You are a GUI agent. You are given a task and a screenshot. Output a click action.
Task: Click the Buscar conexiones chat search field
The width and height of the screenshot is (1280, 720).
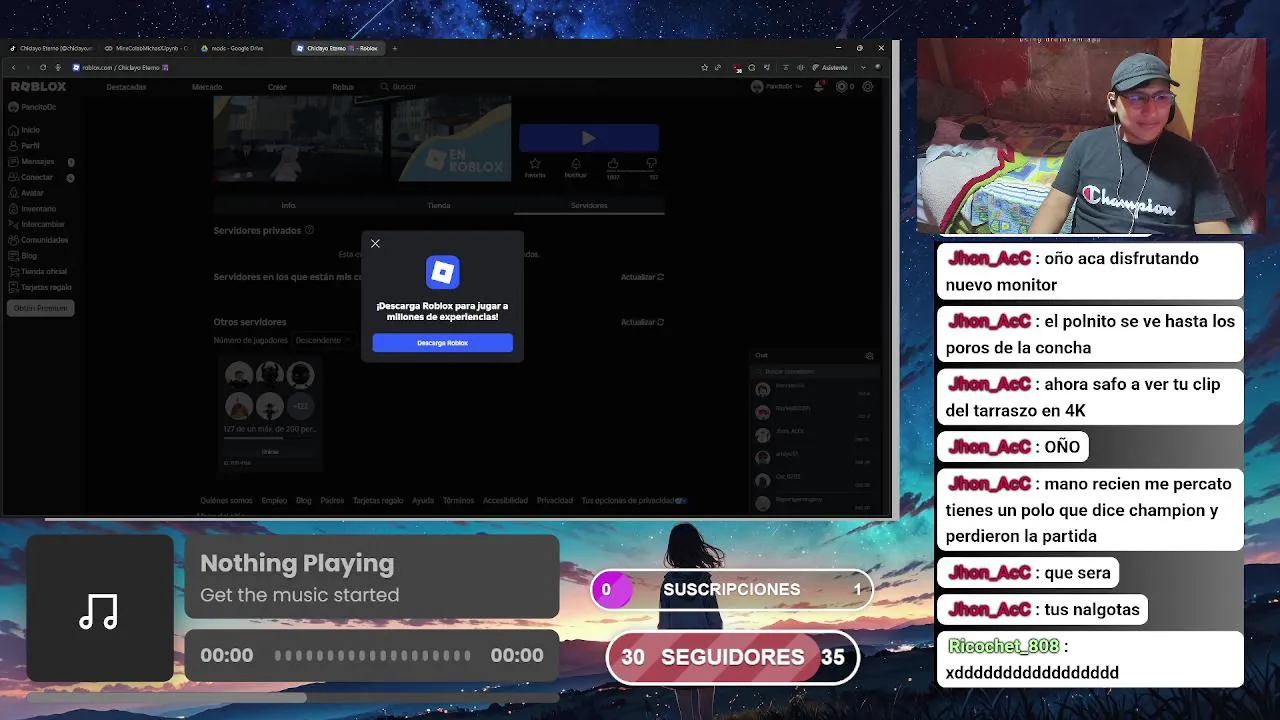tap(815, 372)
